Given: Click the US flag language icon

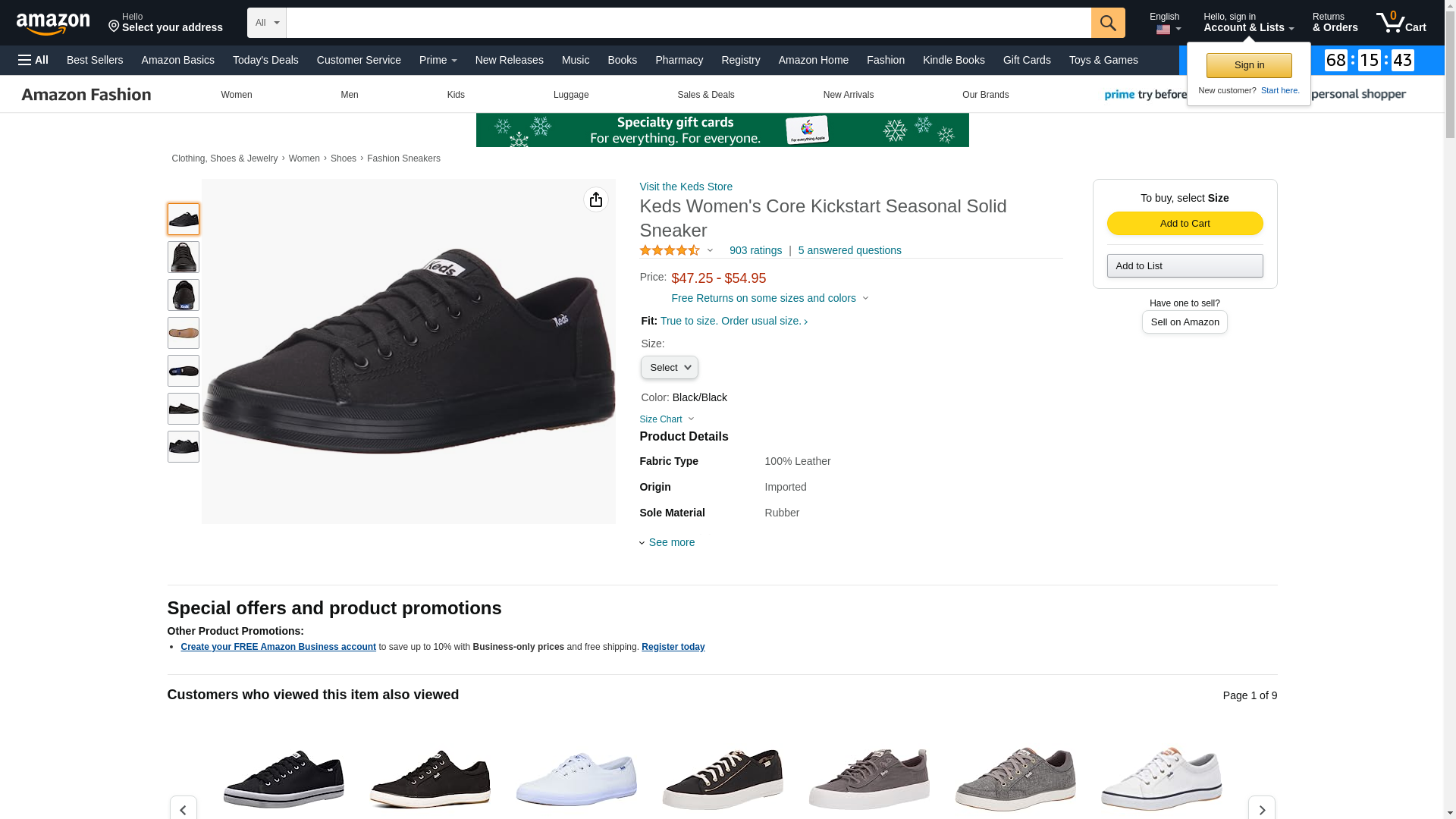Looking at the screenshot, I should point(1163,30).
